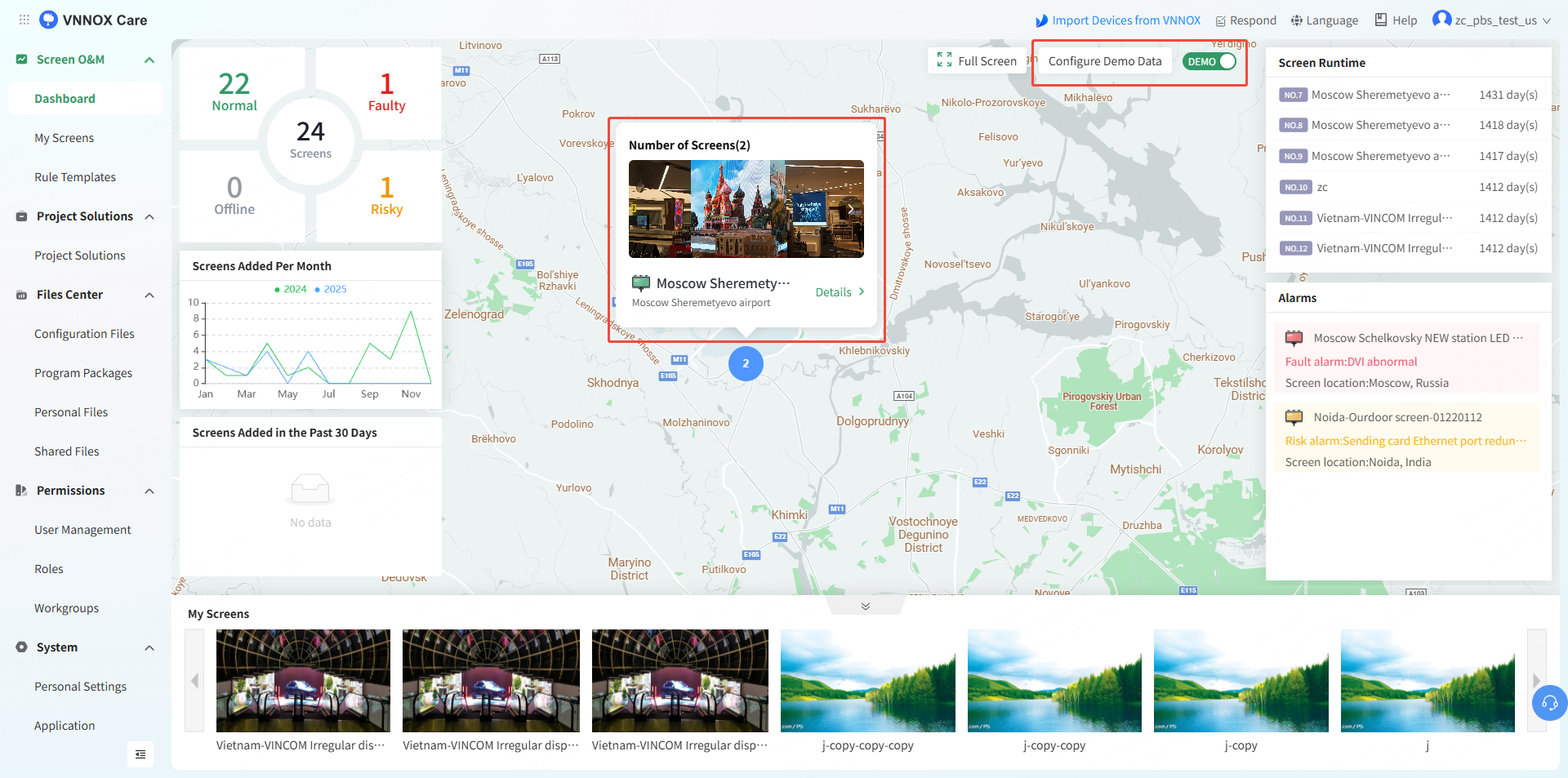This screenshot has width=1568, height=778.
Task: Click the 0 Offline screens counter
Action: point(234,196)
